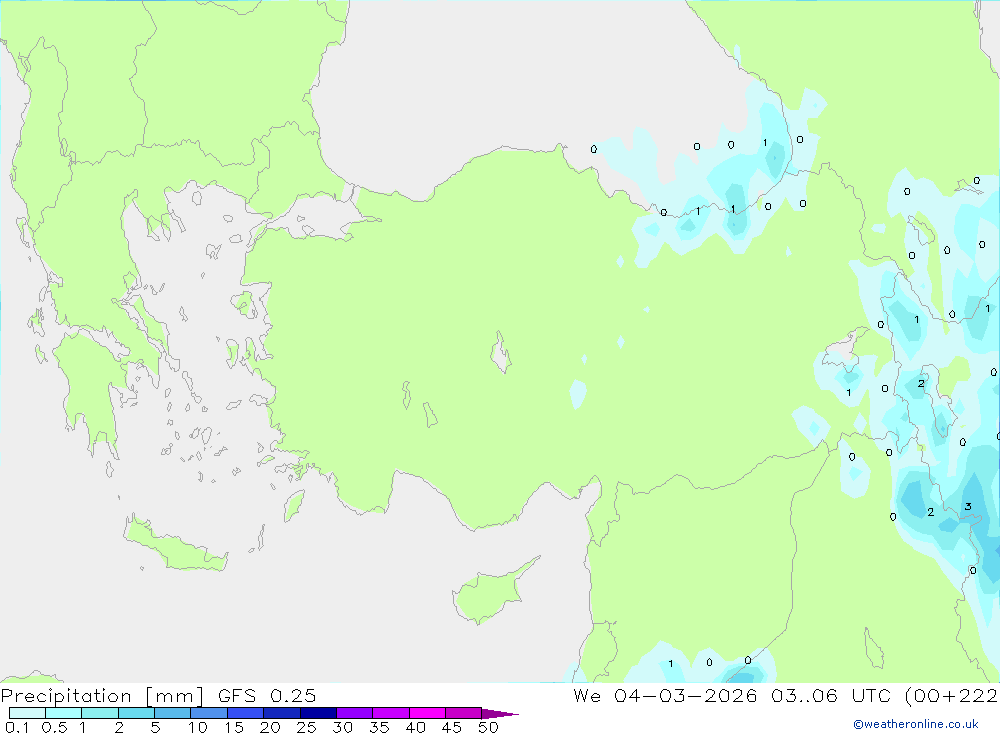Screen dimensions: 1000x733
Task: Click the '(00+222' forecast run text
Action: (952, 695)
